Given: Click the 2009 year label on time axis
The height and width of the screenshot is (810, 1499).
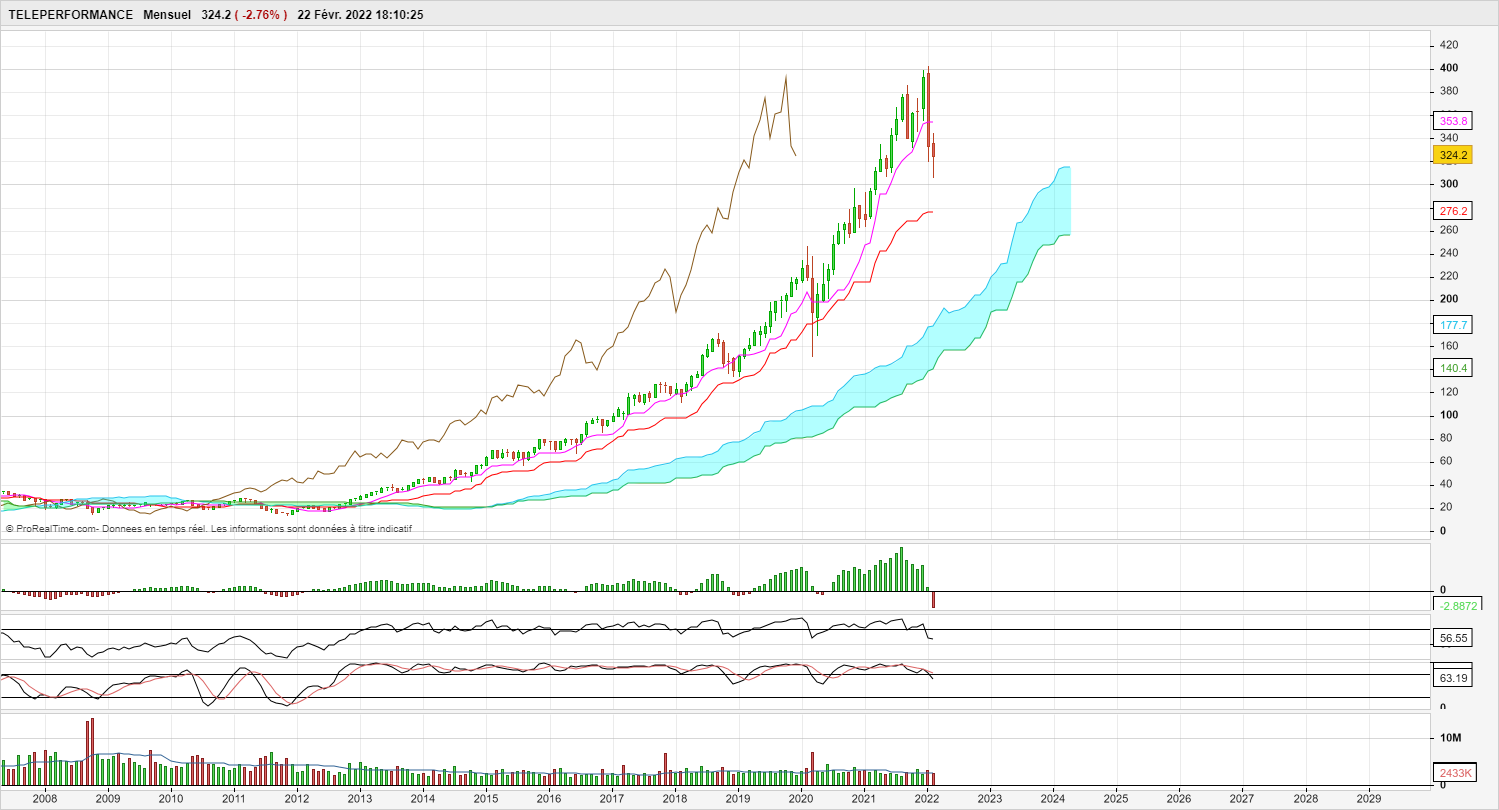Looking at the screenshot, I should click(x=108, y=799).
